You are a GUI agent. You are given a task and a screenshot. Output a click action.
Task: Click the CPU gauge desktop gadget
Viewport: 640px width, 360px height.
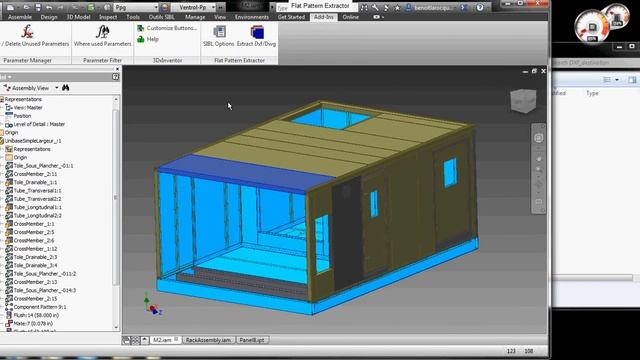click(x=592, y=27)
